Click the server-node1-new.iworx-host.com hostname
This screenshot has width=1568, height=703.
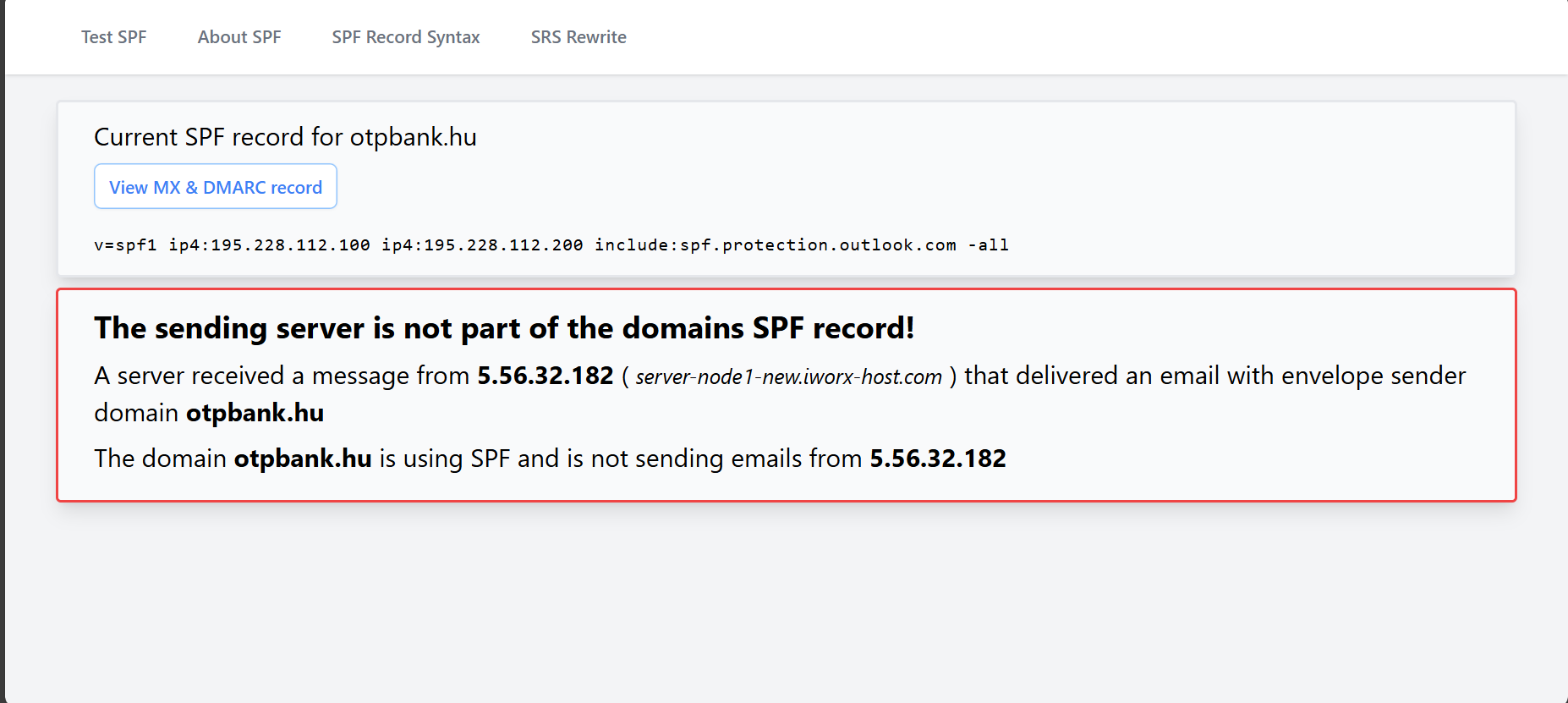tap(789, 376)
